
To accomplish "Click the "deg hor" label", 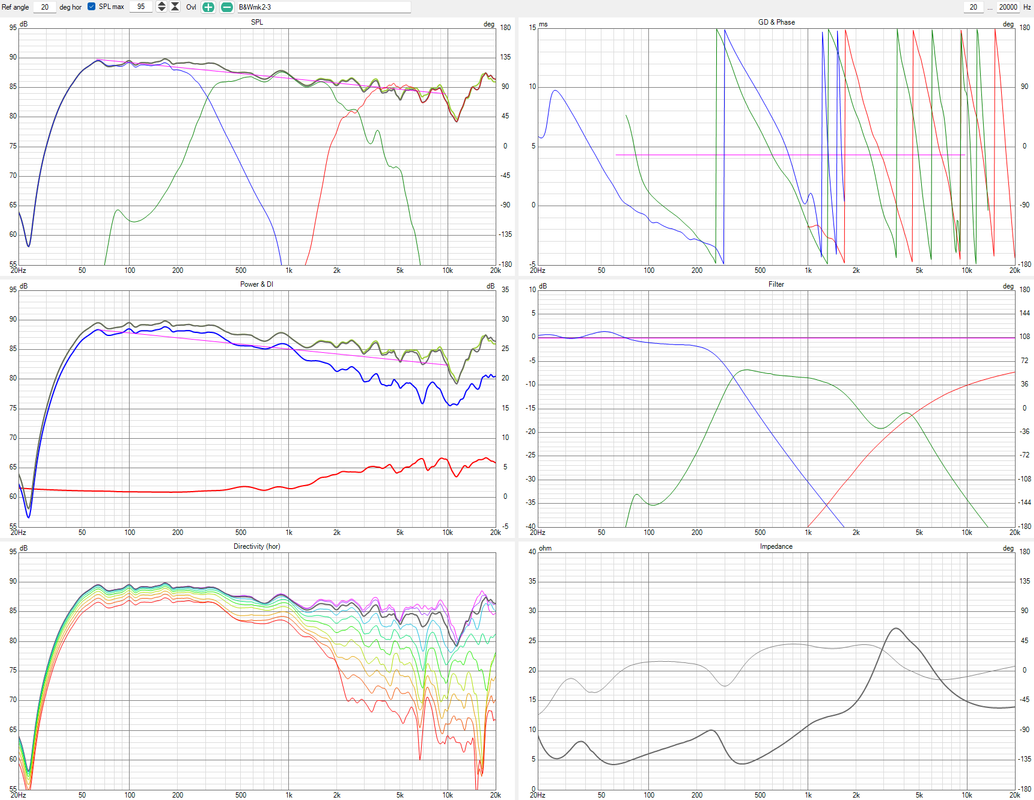I will (x=71, y=7).
